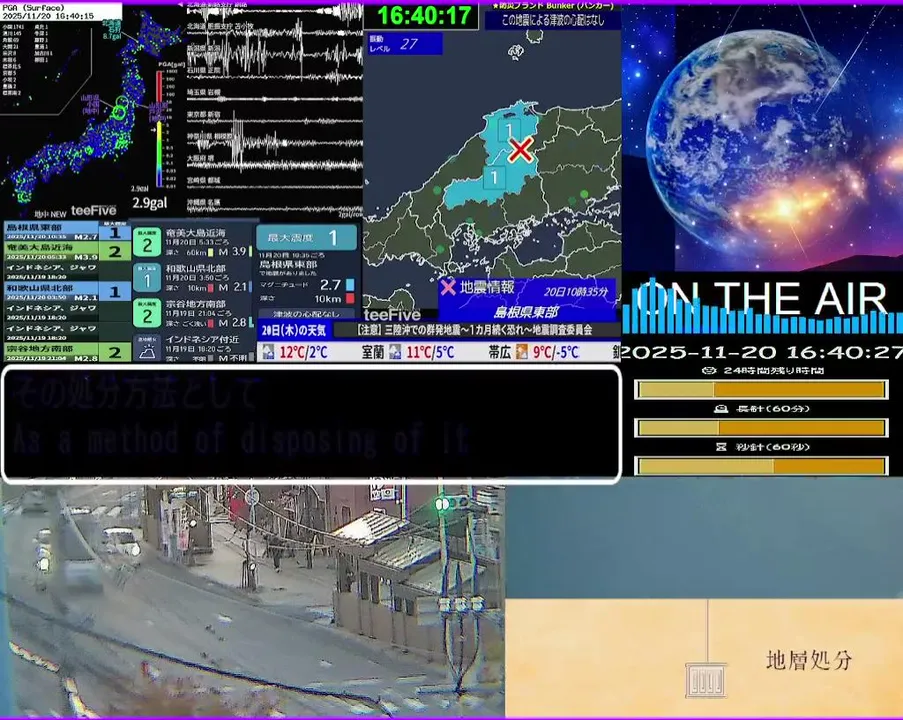Click the subtitle box reading その処分方法として
Image resolution: width=903 pixels, height=720 pixels.
tap(312, 424)
